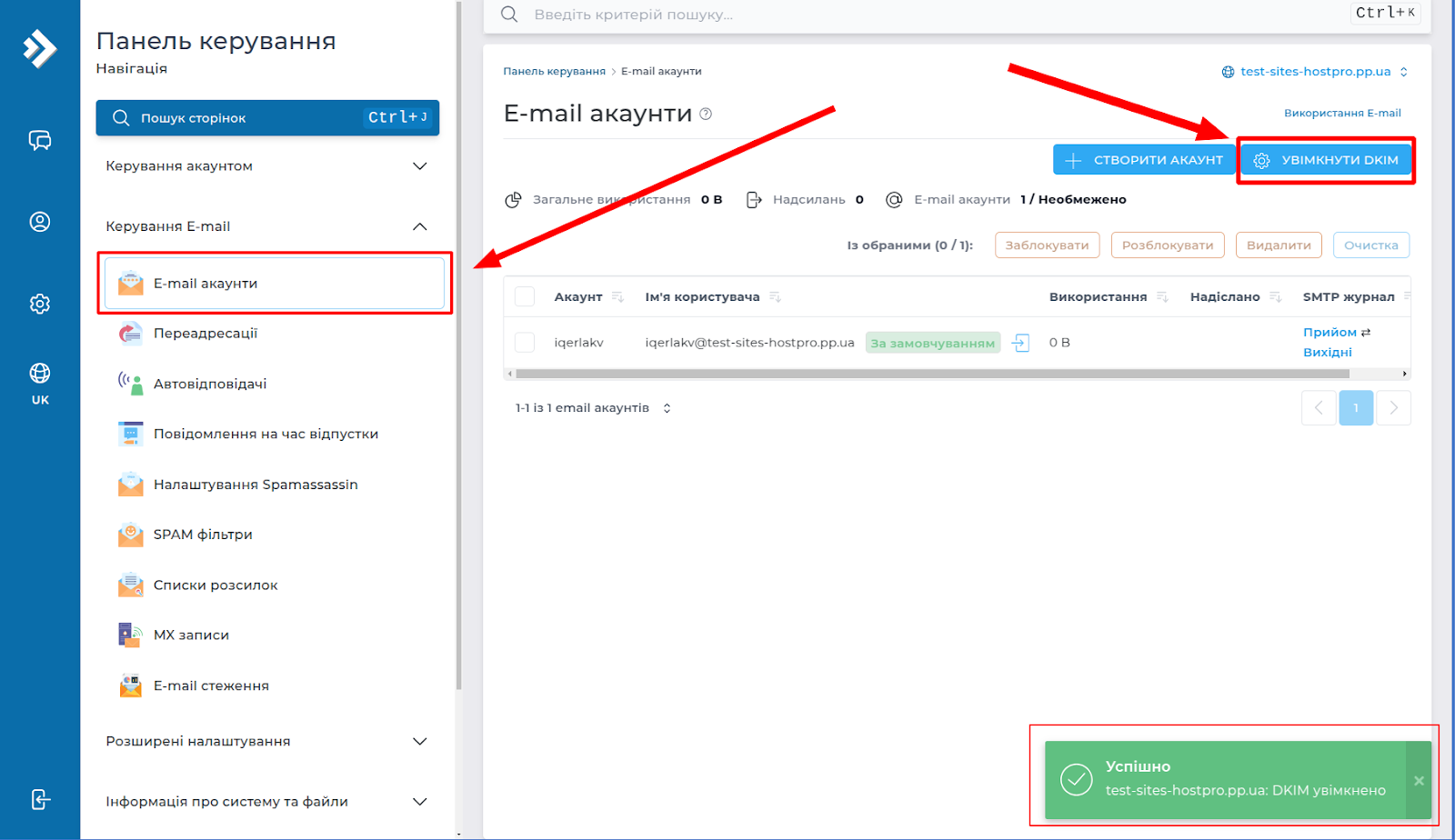This screenshot has height=840, width=1455.
Task: Expand Інформація про систему та файли section
Action: 267,802
